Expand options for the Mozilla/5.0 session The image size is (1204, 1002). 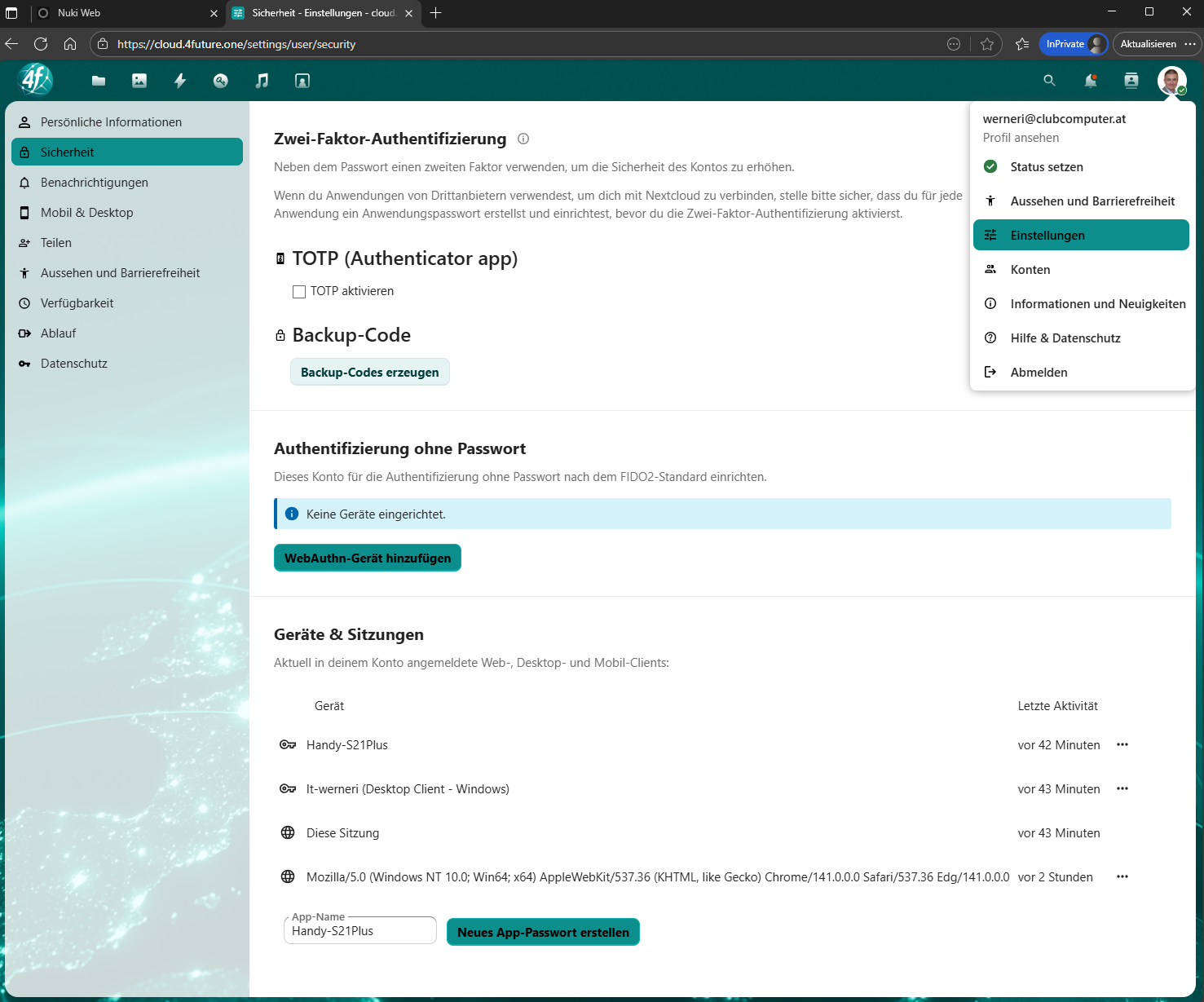click(1122, 876)
